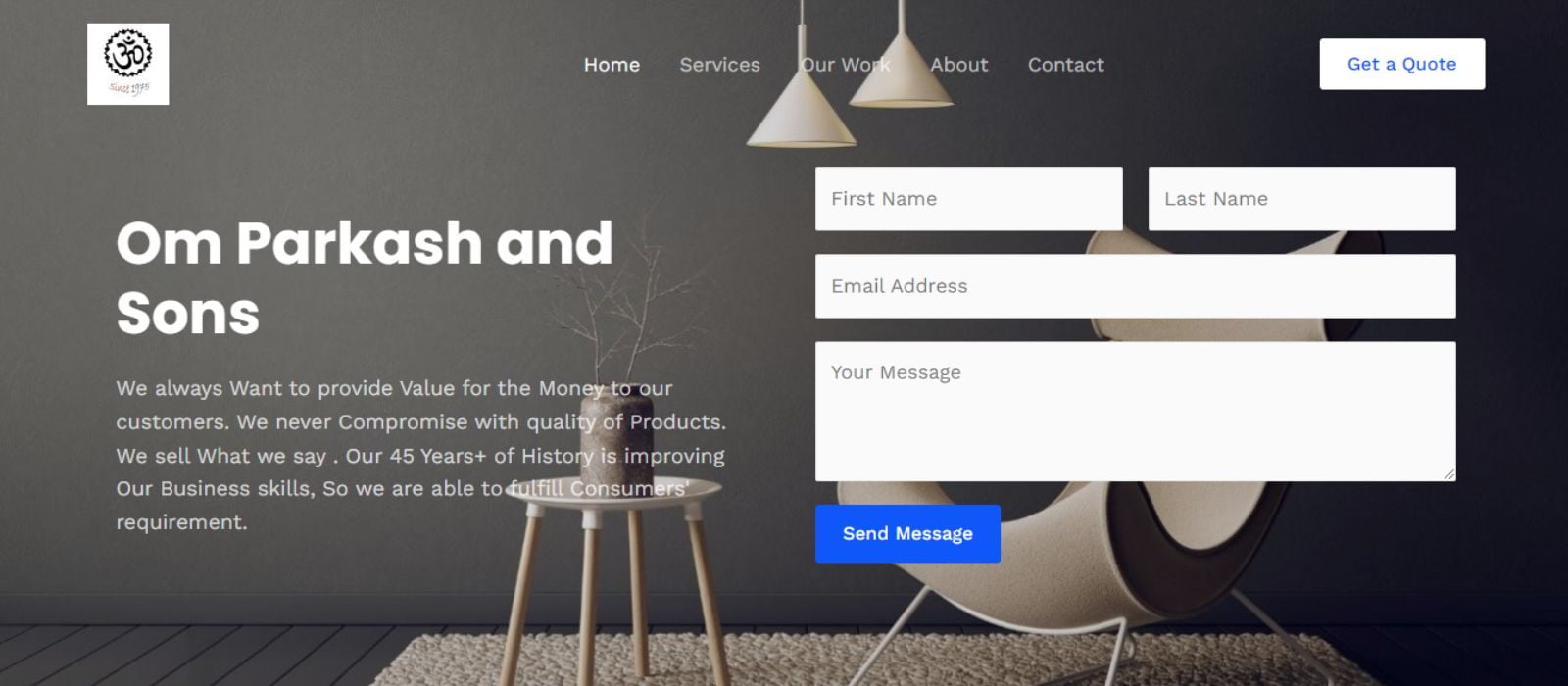Select Contact in the navigation bar

[1065, 65]
